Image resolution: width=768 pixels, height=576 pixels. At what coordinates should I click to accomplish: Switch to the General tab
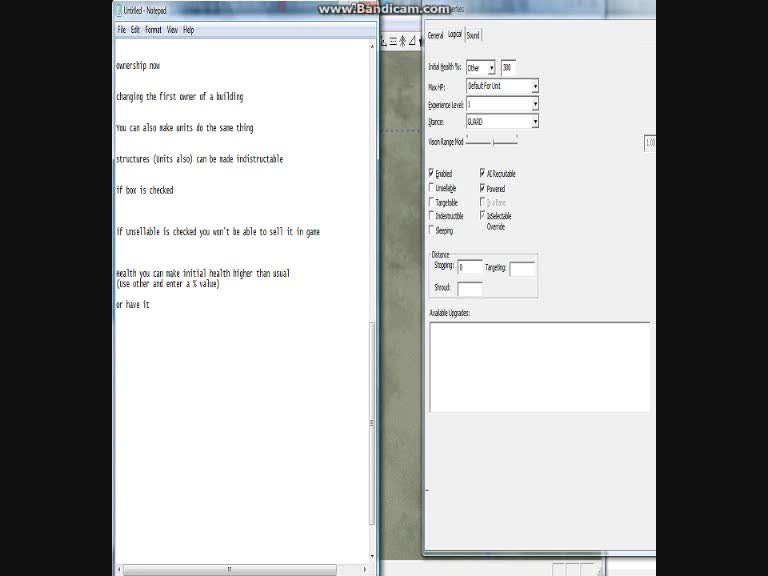point(435,35)
